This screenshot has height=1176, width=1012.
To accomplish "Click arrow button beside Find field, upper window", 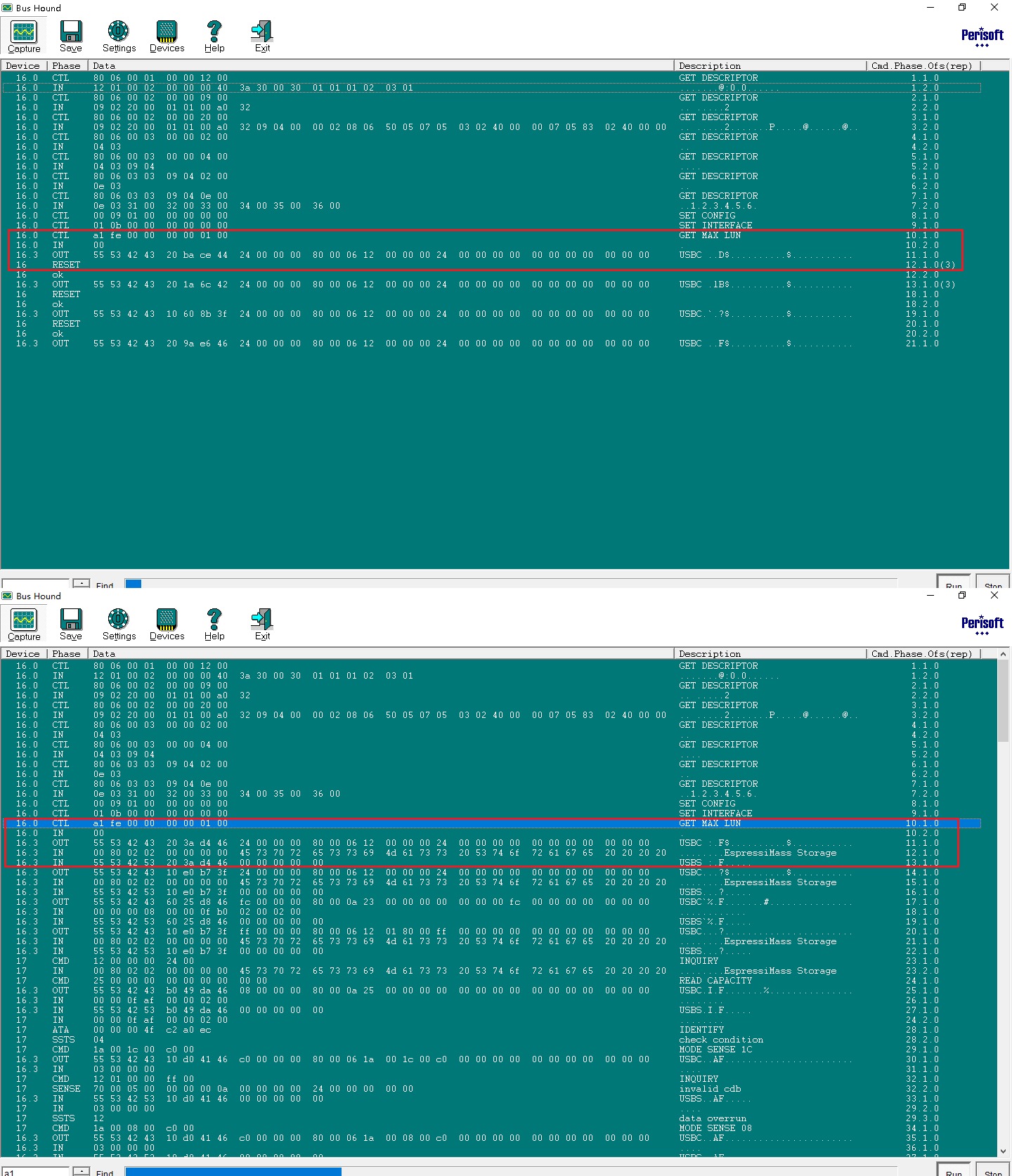I will [x=82, y=583].
